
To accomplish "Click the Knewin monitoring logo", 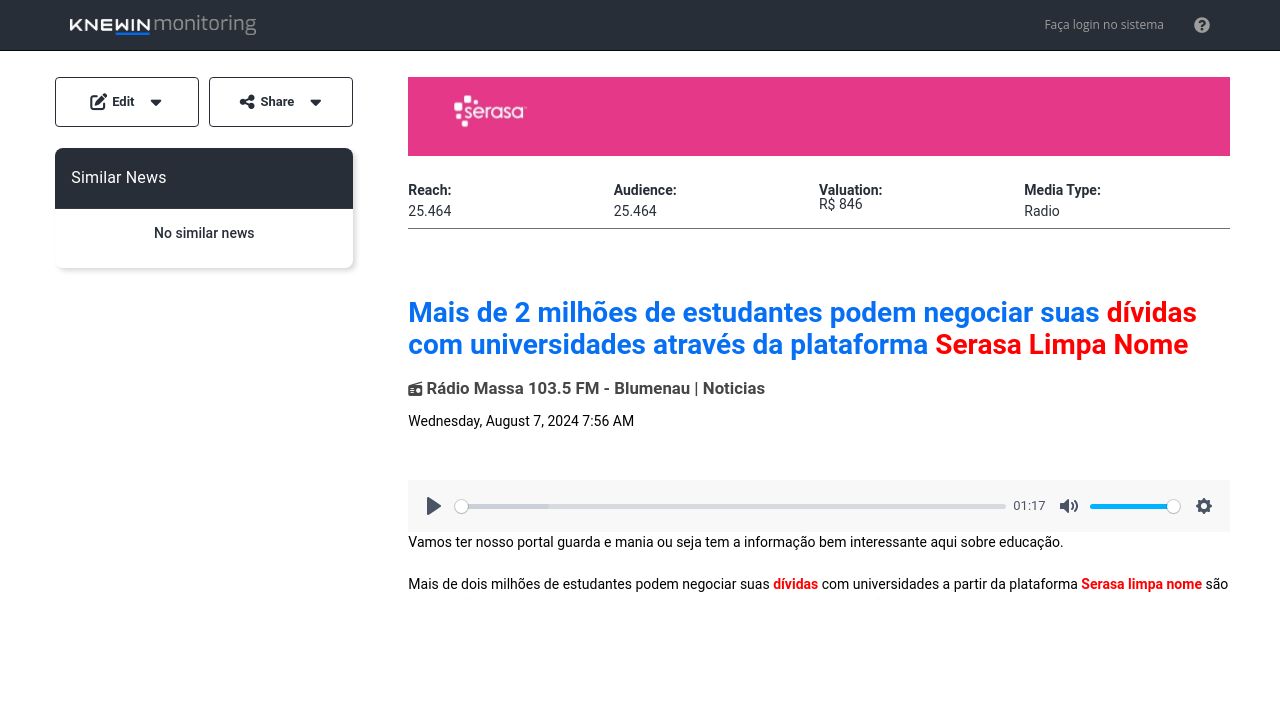I will coord(163,25).
